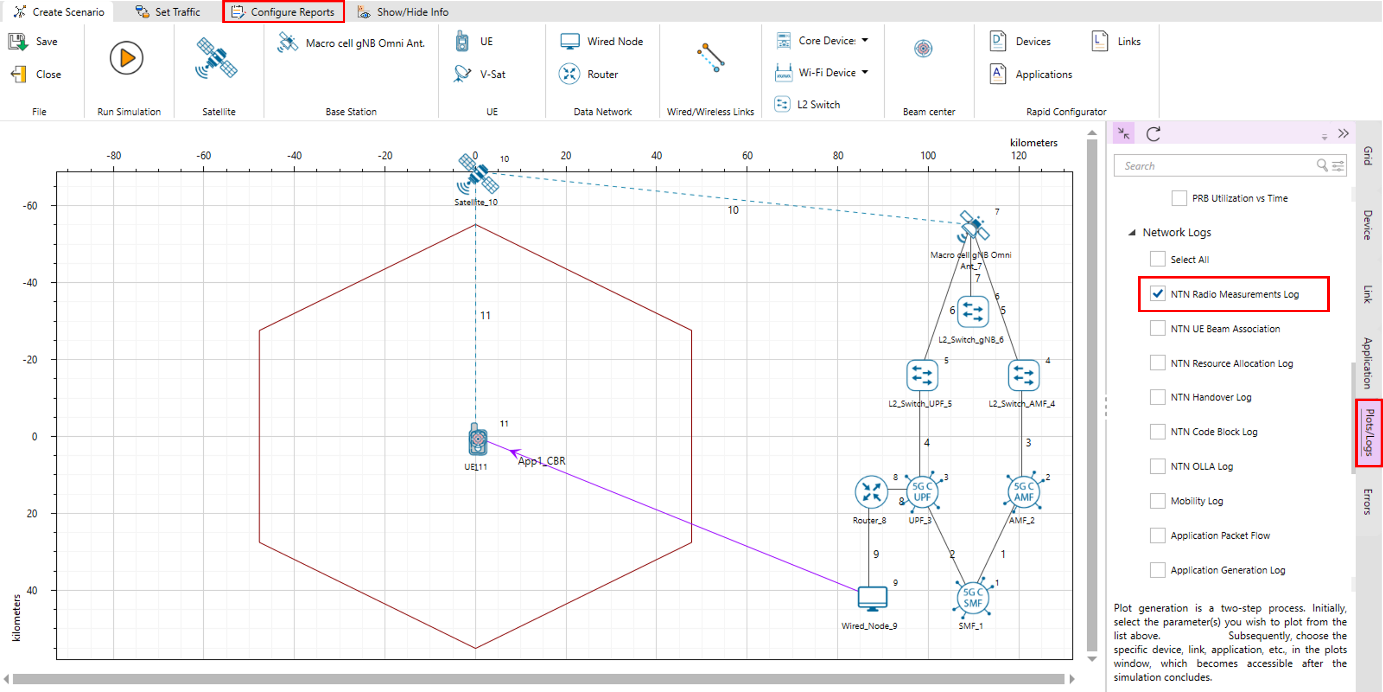
Task: Click the refresh icon in side panel
Action: click(1153, 134)
